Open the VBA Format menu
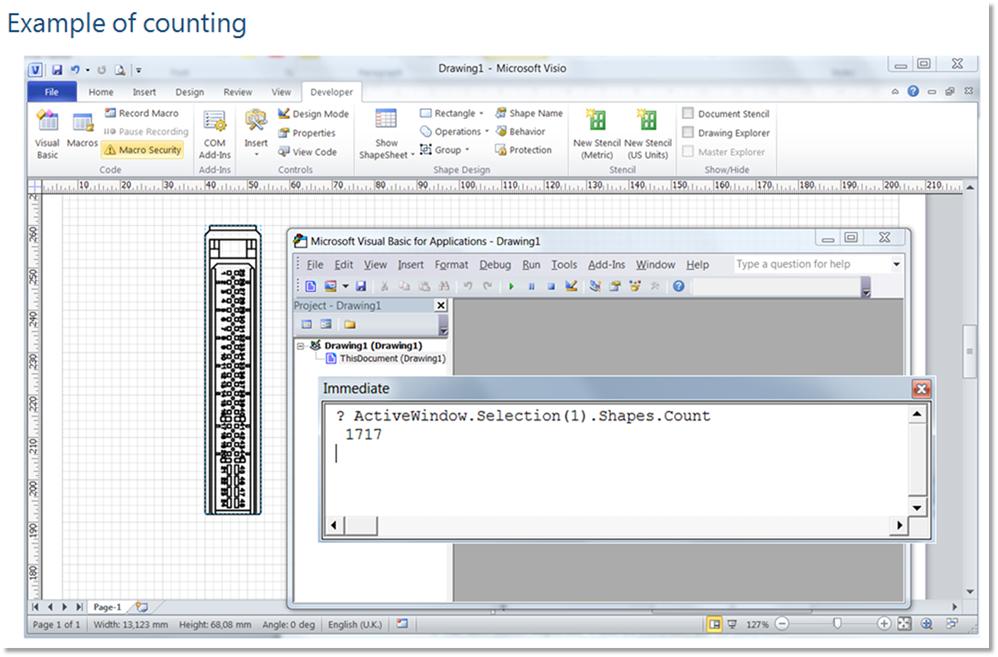The width and height of the screenshot is (998, 657). point(451,265)
